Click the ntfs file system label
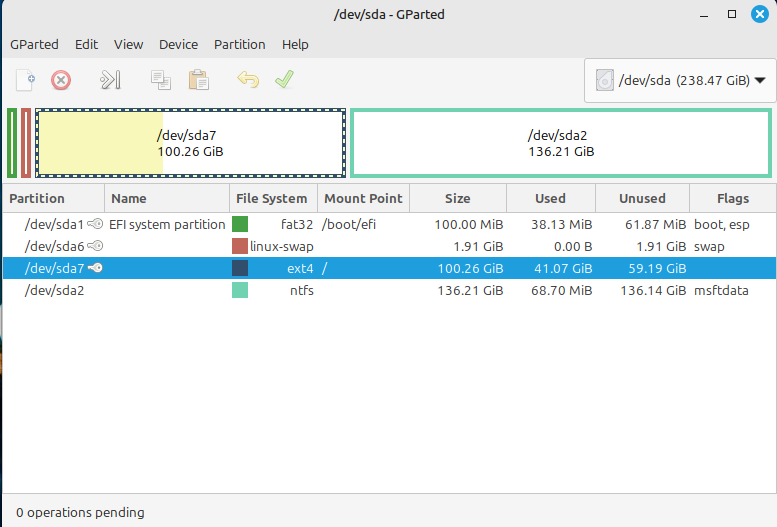This screenshot has height=527, width=777. (302, 290)
